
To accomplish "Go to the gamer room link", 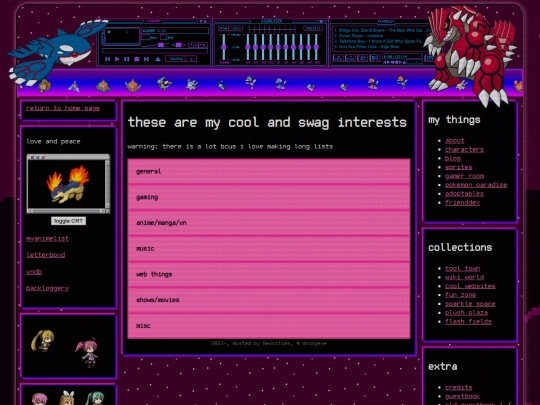I will click(464, 176).
